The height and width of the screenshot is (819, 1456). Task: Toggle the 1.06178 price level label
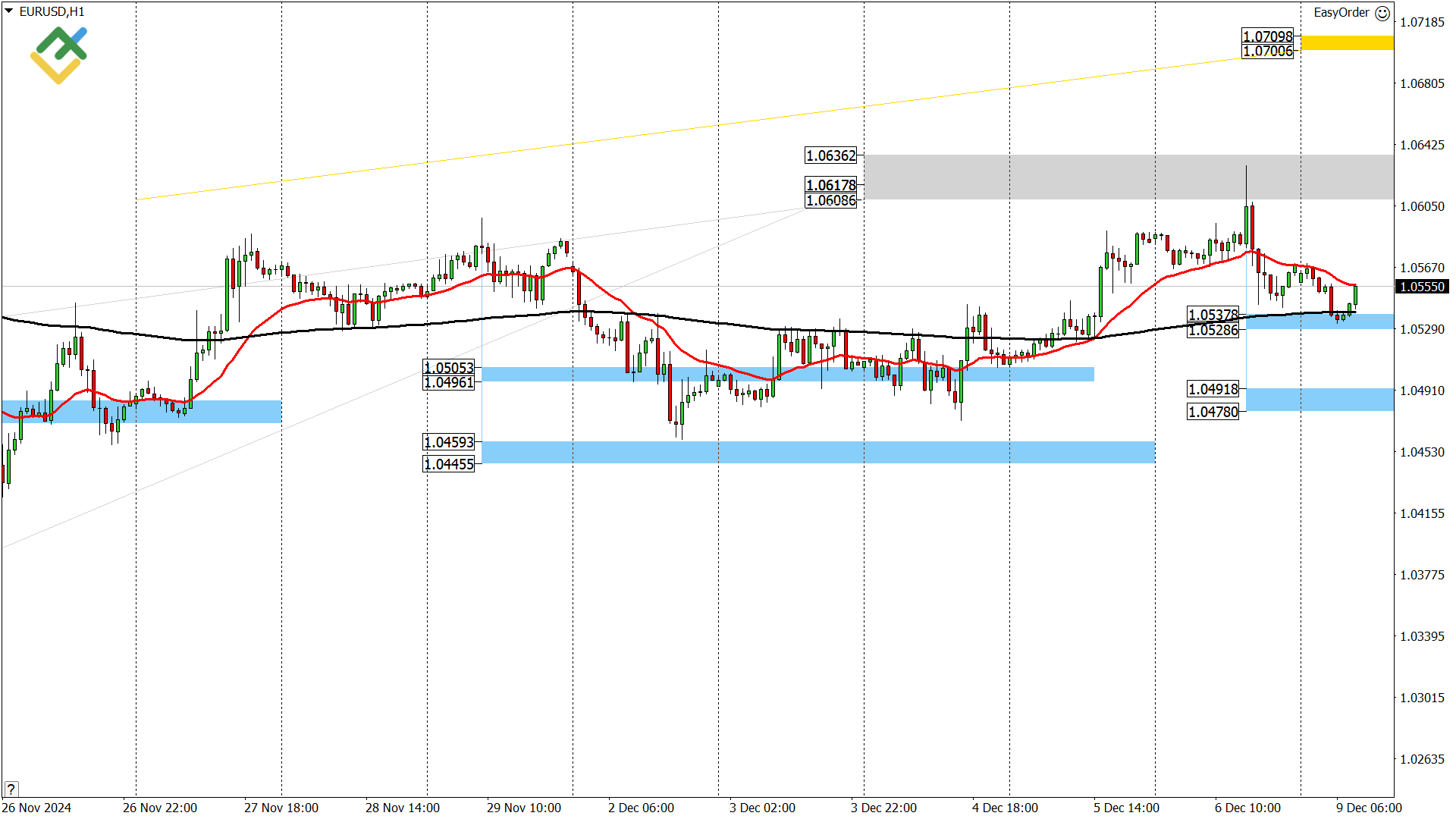[x=831, y=184]
